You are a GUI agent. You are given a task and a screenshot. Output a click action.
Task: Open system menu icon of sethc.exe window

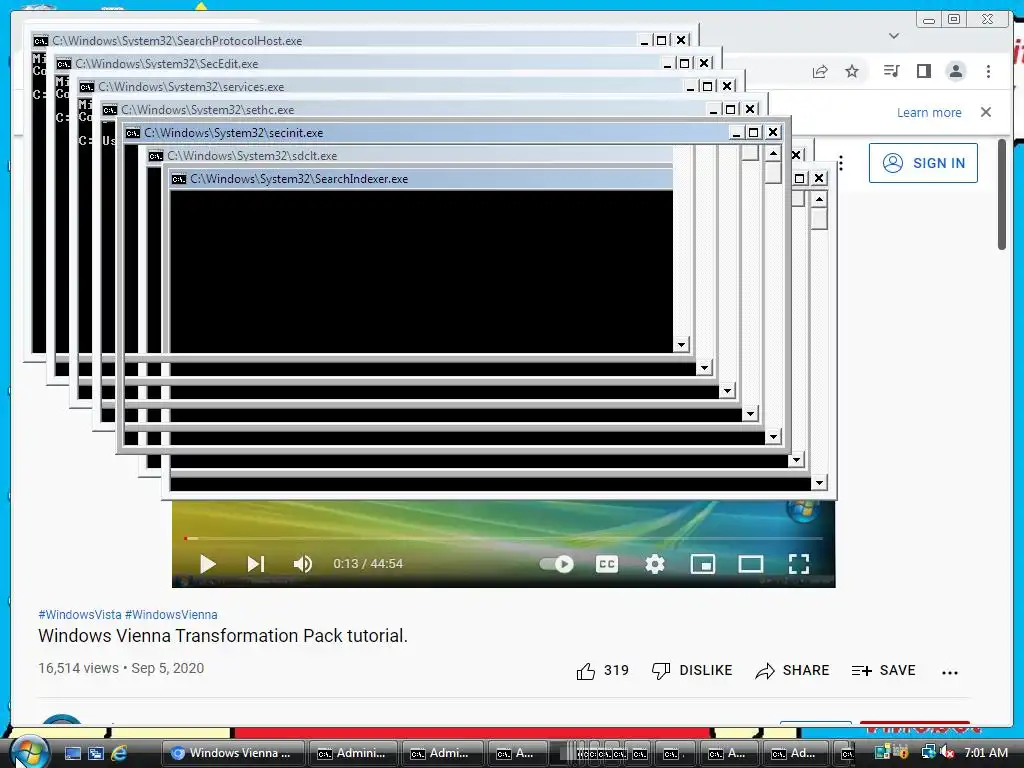click(110, 110)
